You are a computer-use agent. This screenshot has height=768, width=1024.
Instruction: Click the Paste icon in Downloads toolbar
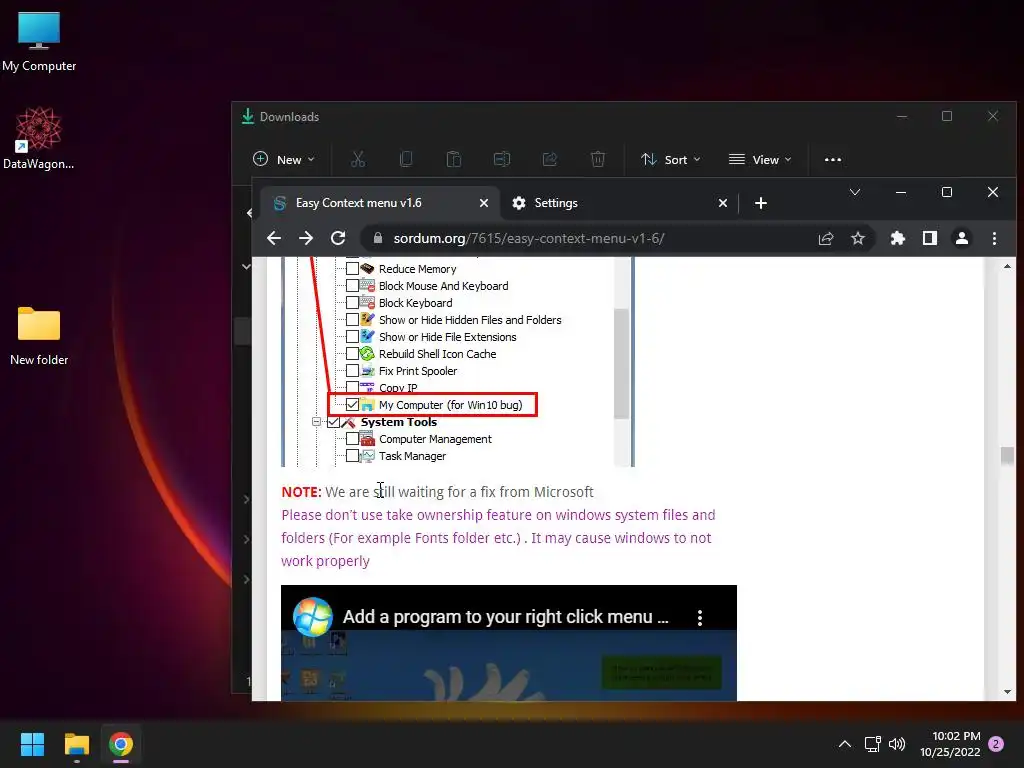453,159
